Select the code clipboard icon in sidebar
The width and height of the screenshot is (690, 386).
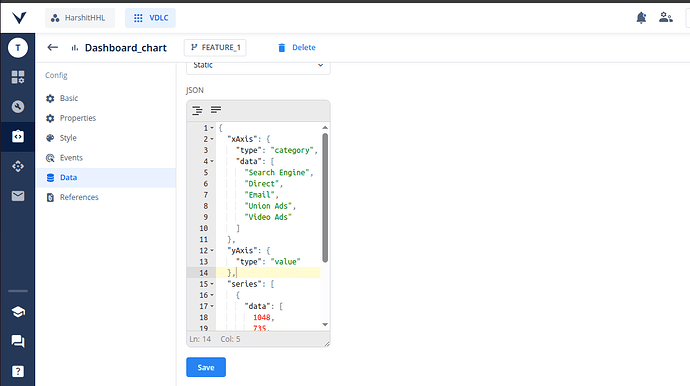pyautogui.click(x=18, y=136)
